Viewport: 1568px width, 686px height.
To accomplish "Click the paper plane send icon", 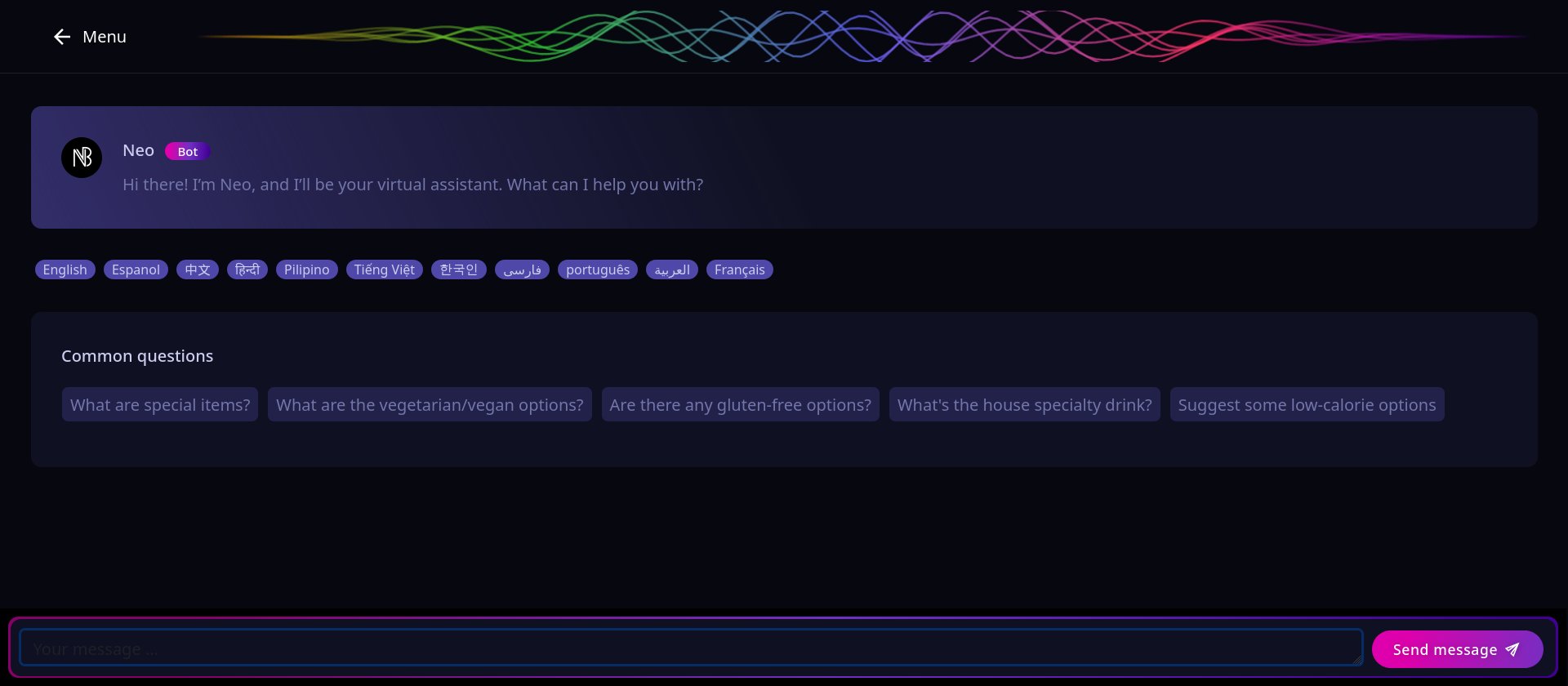I will click(x=1512, y=649).
